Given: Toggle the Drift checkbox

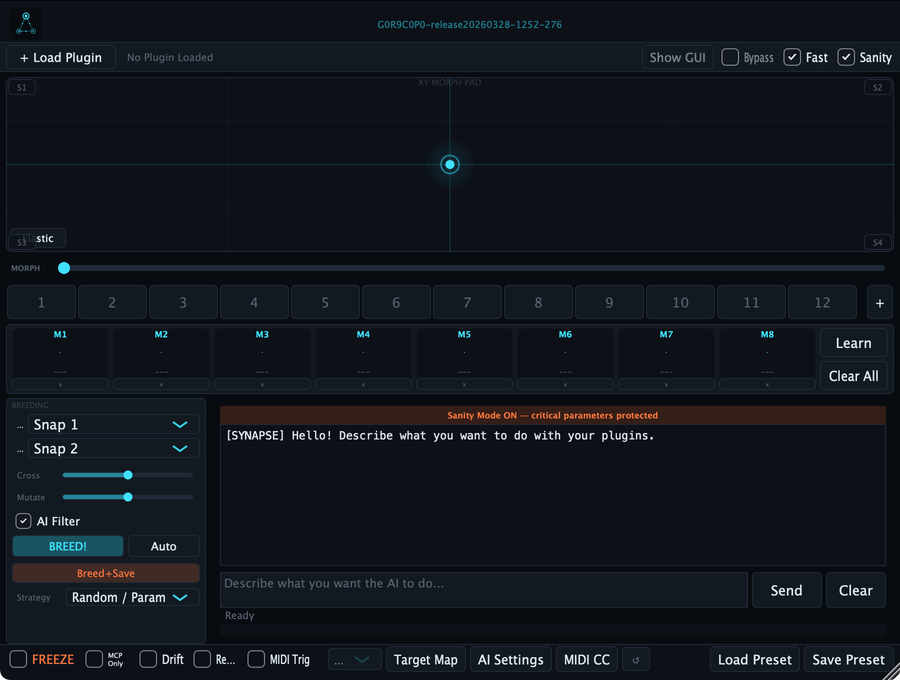Looking at the screenshot, I should click(x=148, y=659).
